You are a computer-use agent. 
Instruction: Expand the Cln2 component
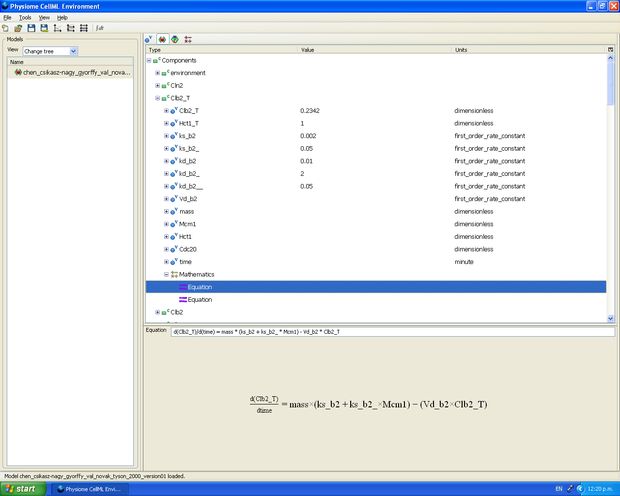click(x=157, y=85)
